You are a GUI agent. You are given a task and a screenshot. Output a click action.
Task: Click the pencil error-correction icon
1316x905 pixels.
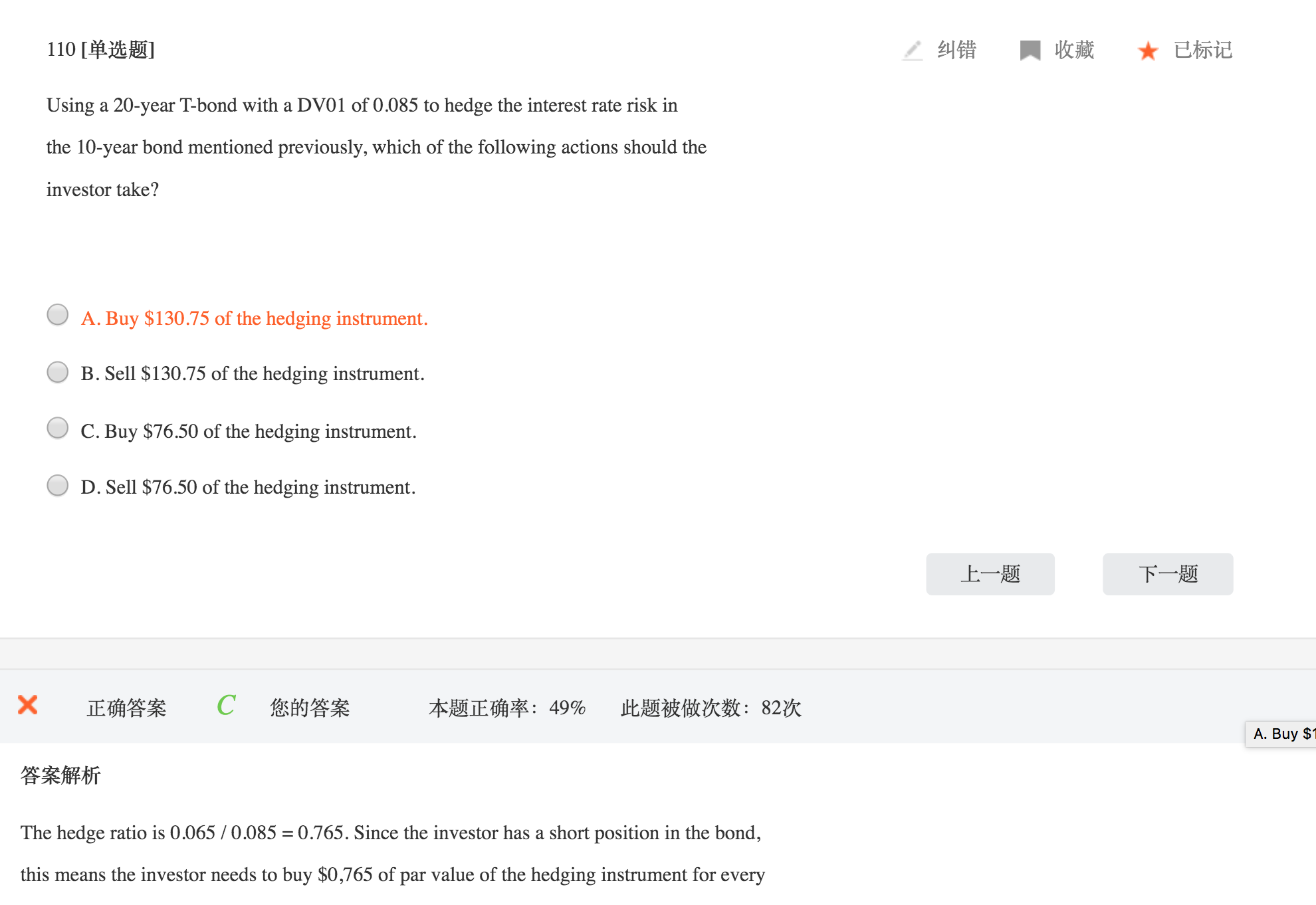(913, 50)
